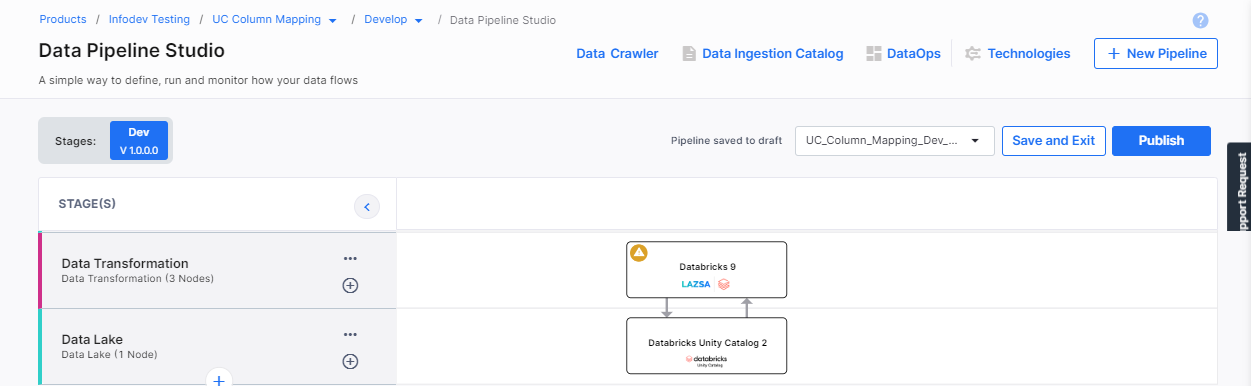Open DataOps link

pyautogui.click(x=913, y=54)
